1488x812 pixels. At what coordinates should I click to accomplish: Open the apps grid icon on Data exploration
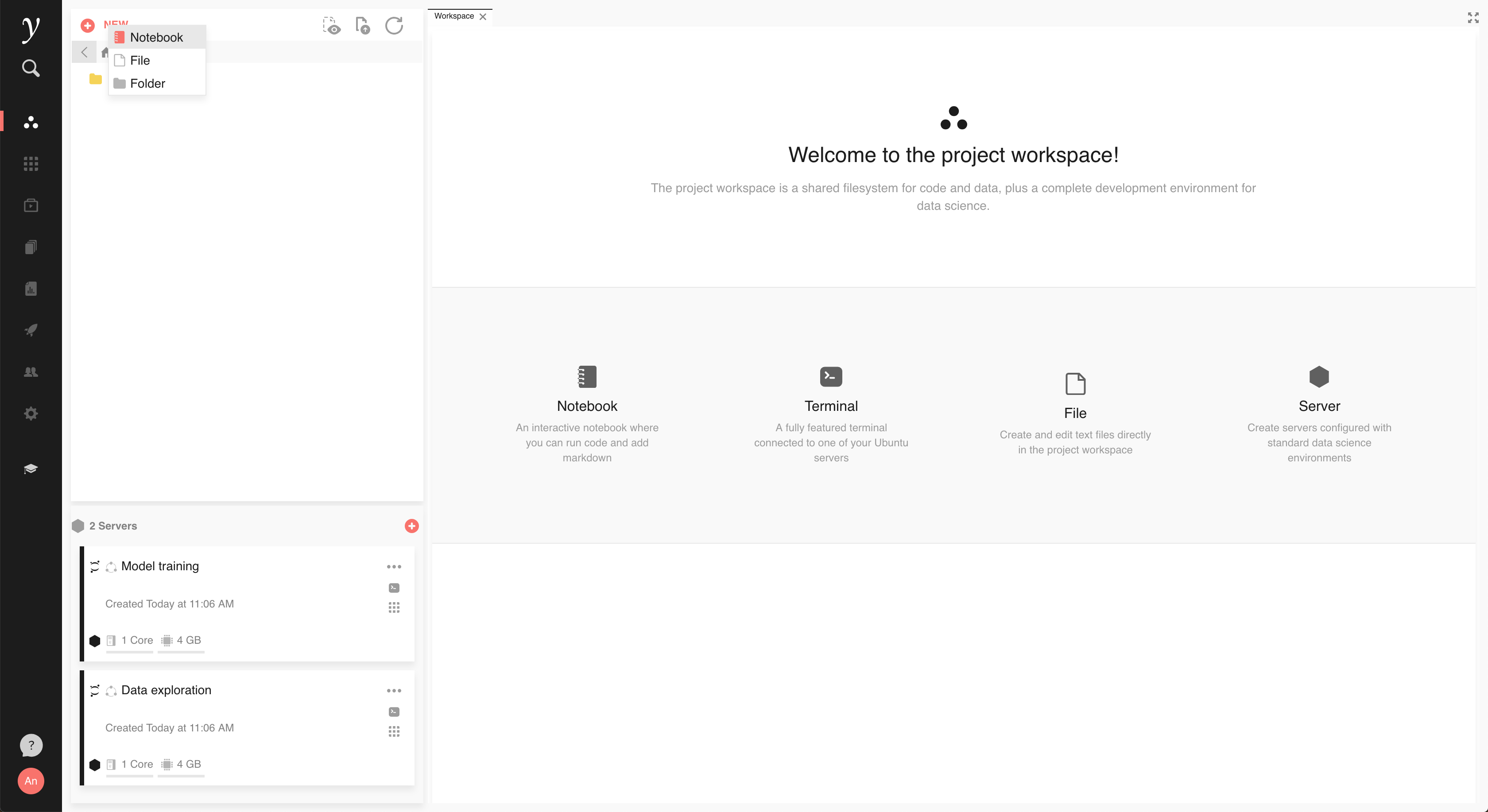[394, 732]
